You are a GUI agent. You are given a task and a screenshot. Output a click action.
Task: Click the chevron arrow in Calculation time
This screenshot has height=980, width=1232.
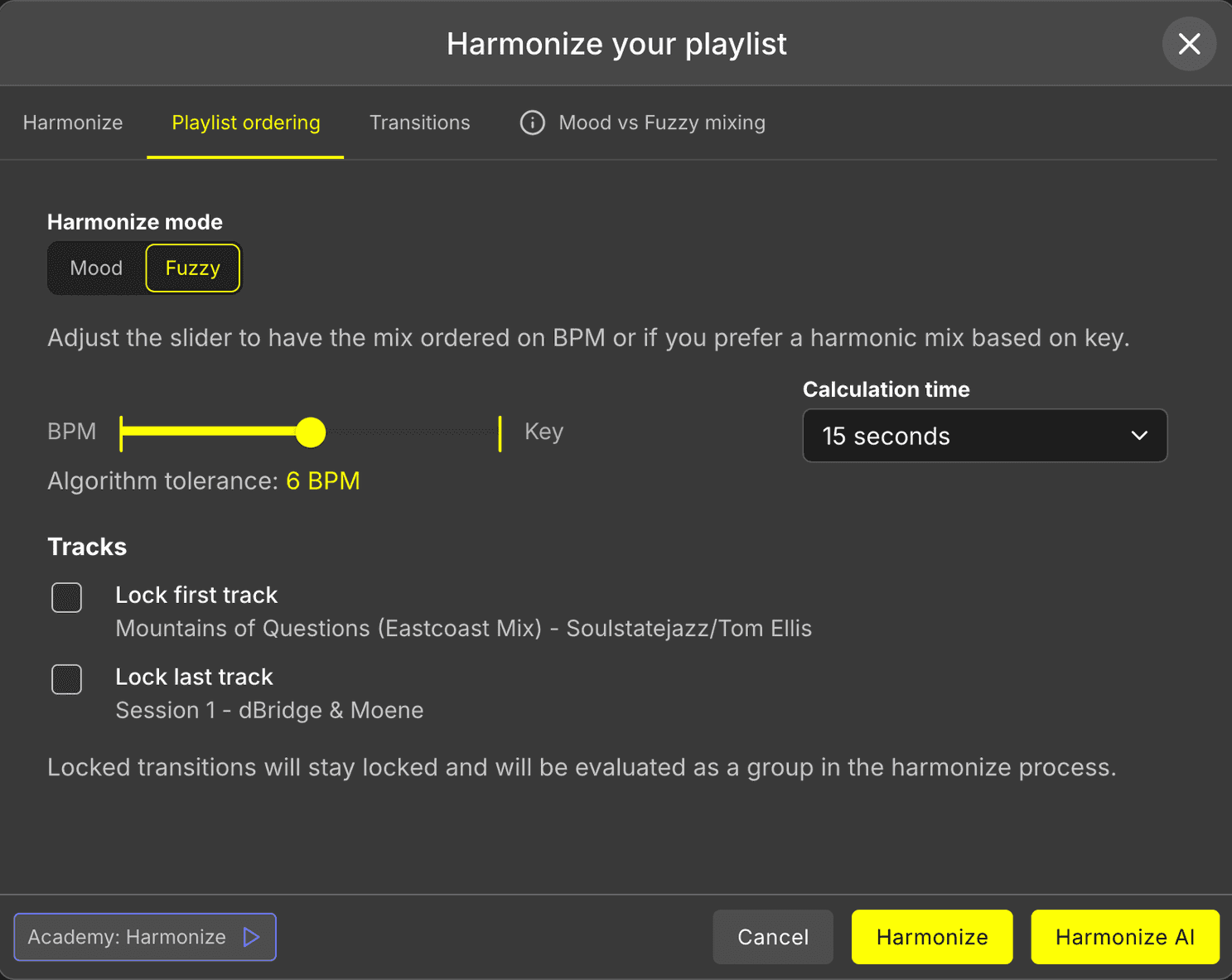coord(1139,436)
